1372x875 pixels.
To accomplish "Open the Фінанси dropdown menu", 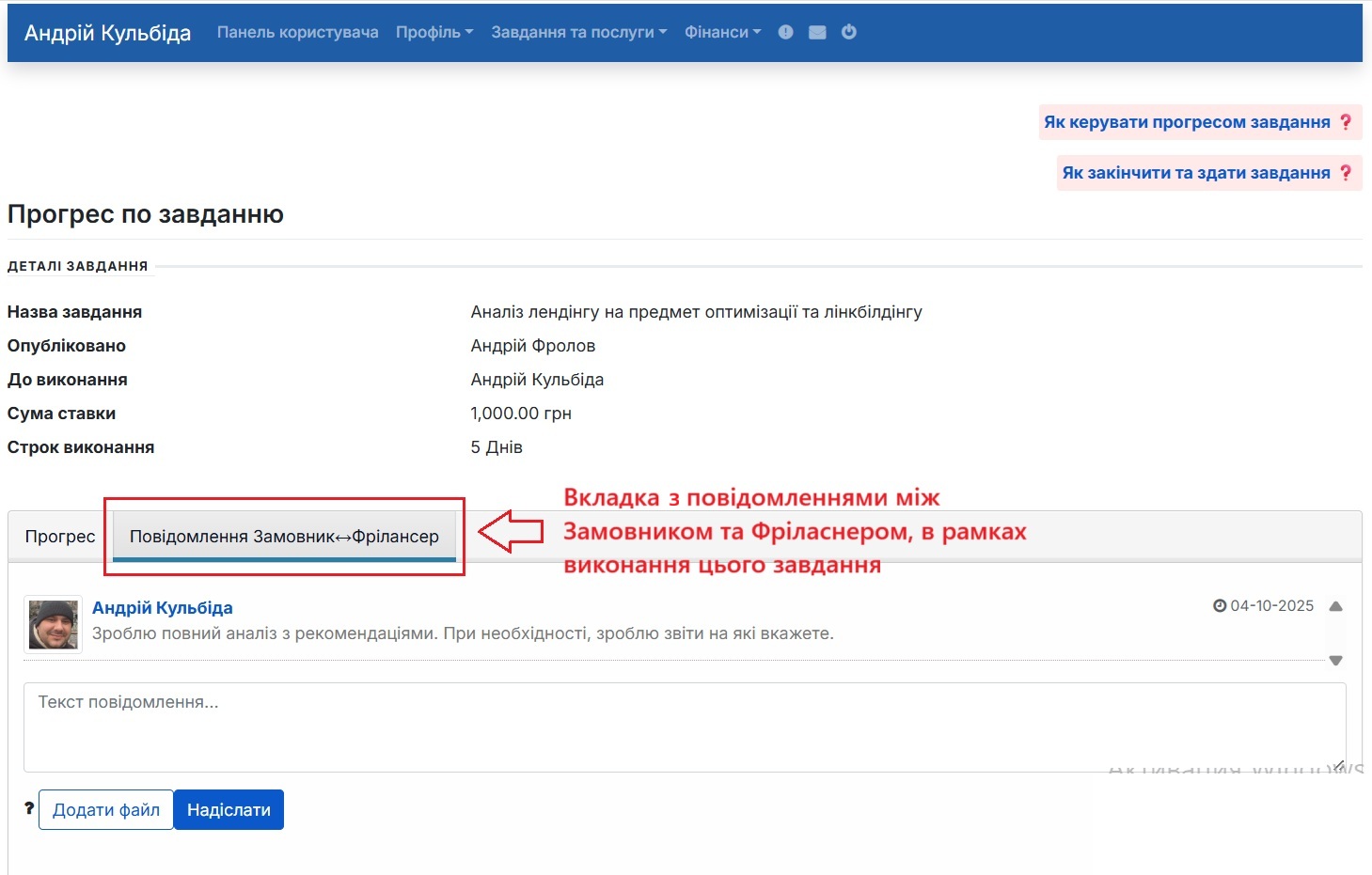I will 721,31.
